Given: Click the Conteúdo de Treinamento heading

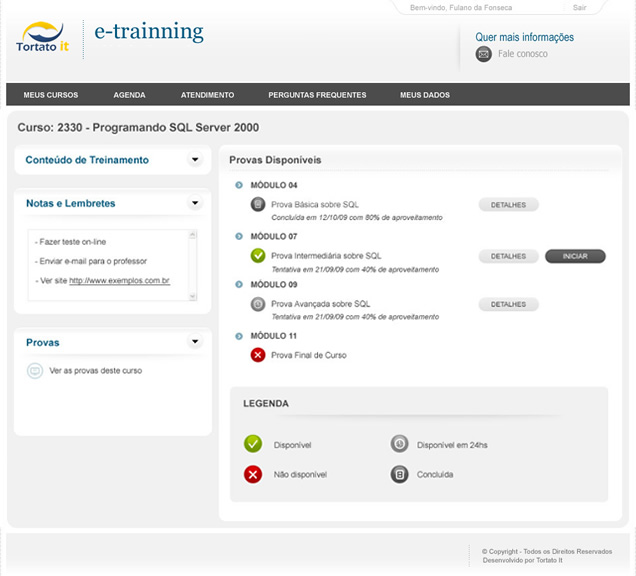Looking at the screenshot, I should (x=87, y=160).
